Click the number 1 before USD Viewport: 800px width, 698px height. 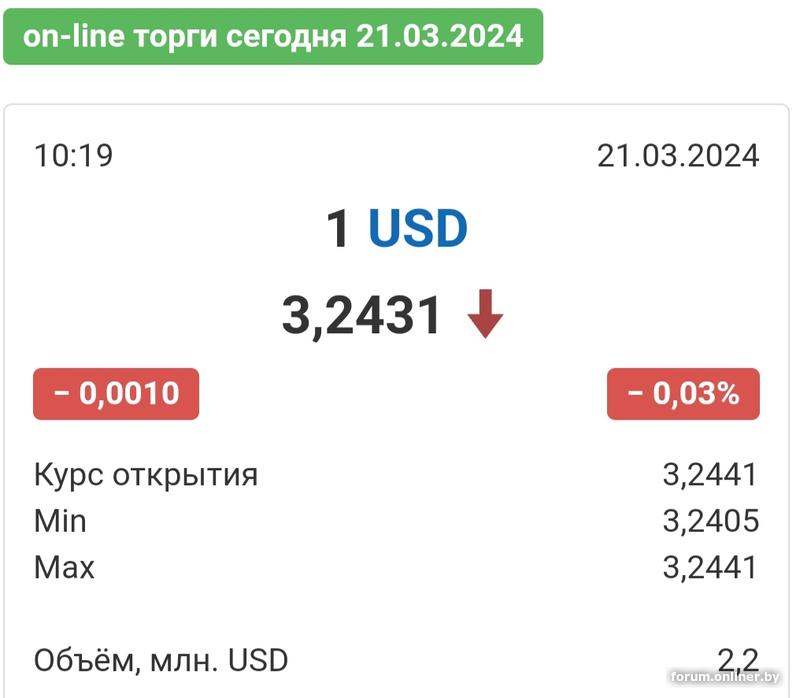point(339,229)
